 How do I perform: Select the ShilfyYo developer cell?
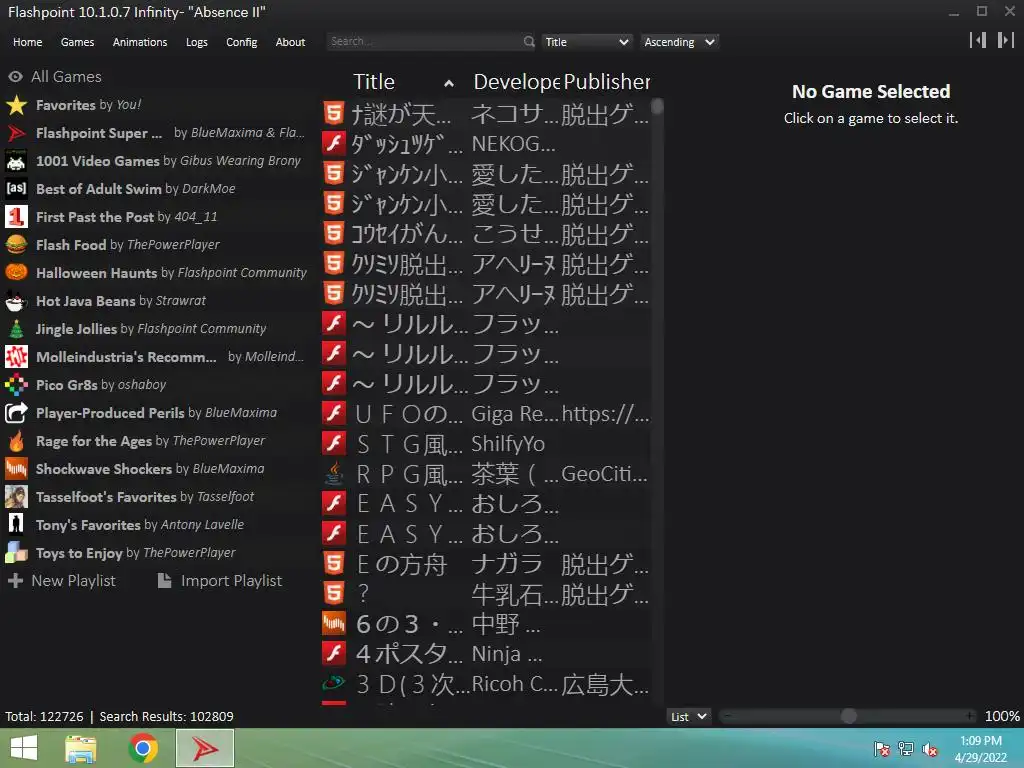508,444
